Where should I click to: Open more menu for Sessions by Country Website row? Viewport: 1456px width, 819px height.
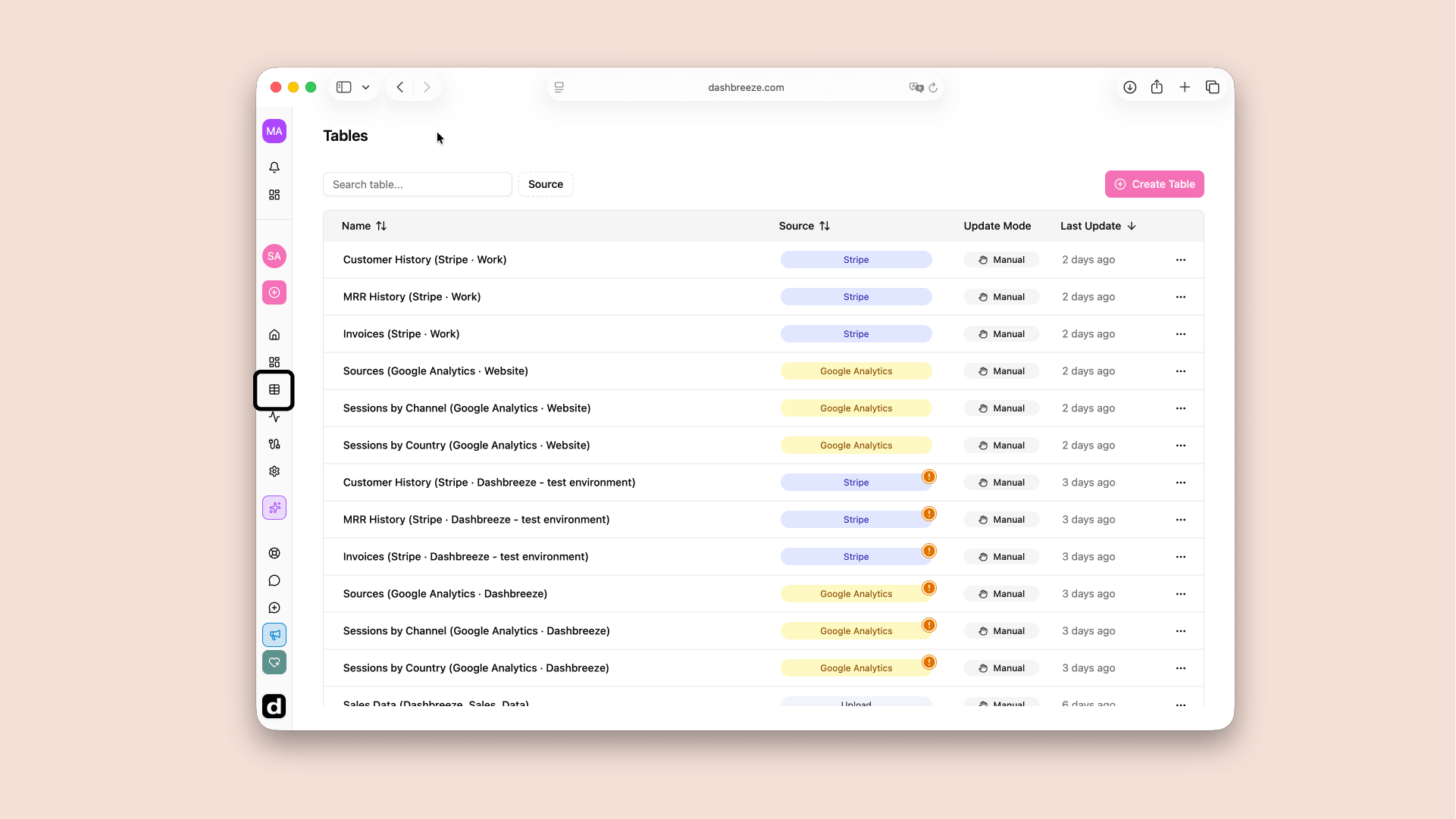point(1181,445)
